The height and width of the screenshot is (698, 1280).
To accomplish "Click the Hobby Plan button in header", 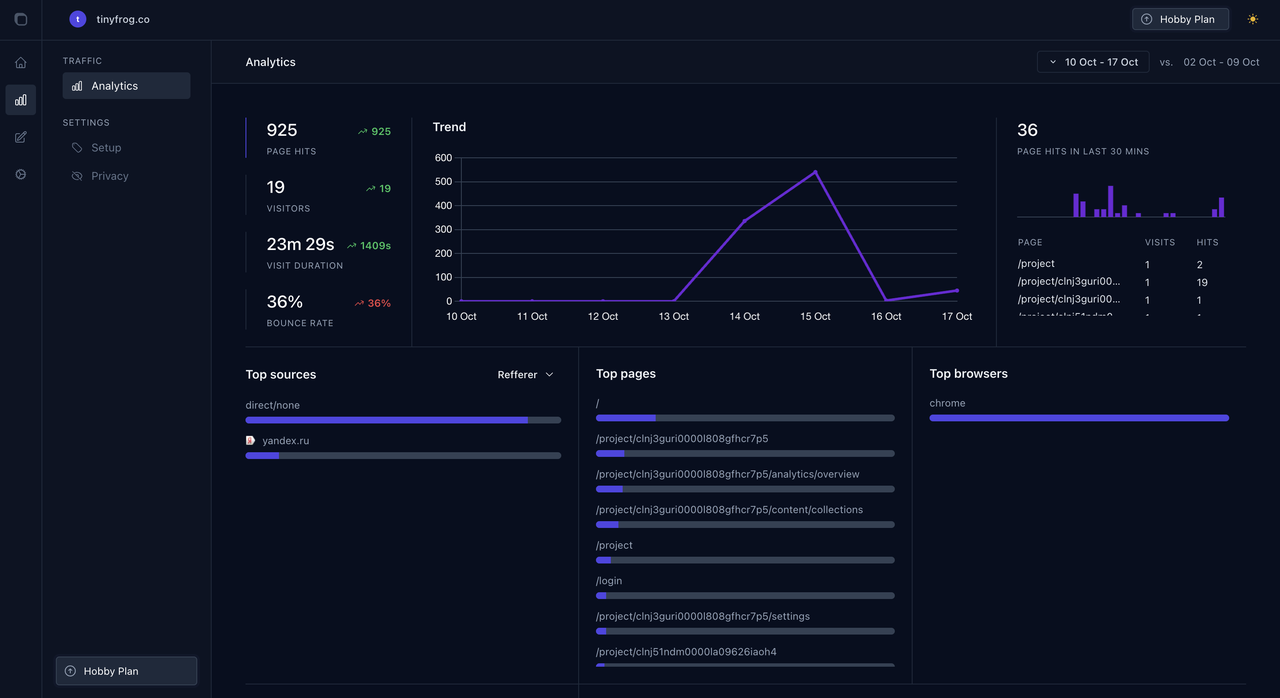I will [1180, 19].
